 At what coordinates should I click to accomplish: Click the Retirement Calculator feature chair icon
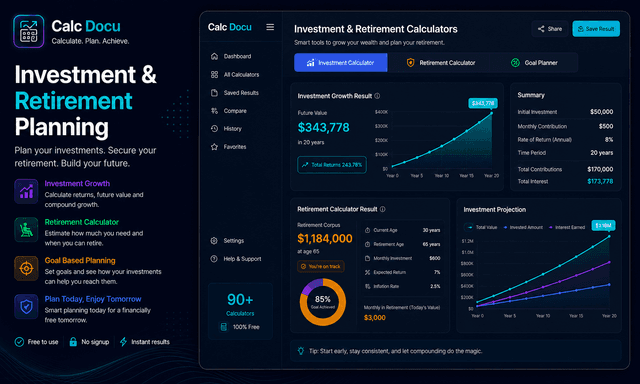[x=26, y=229]
